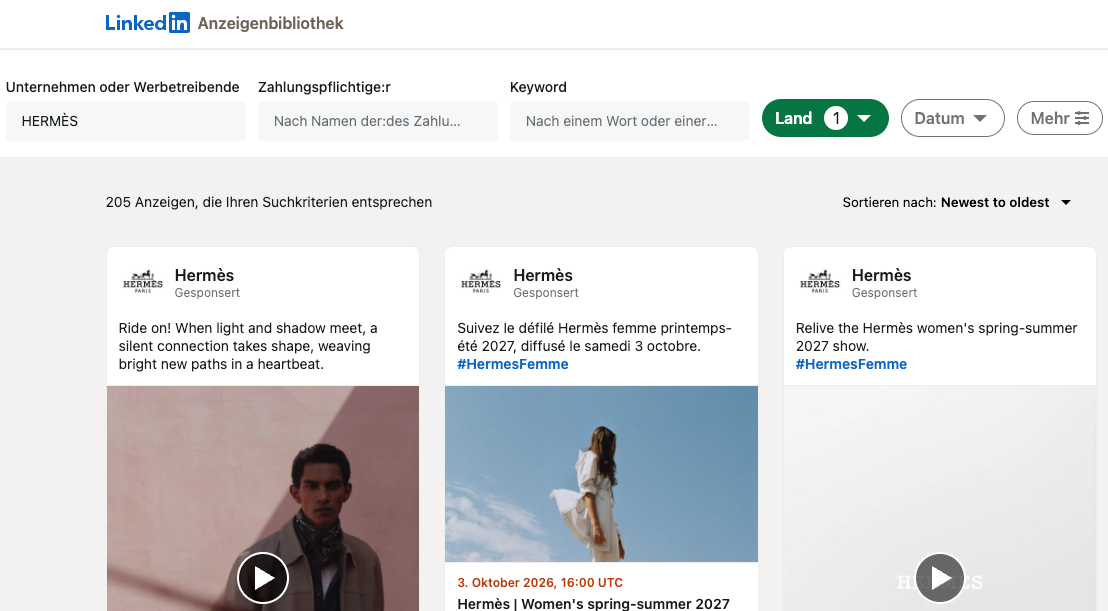Click #HermesFemme hashtag in the Suivez le défilé ad
The image size is (1108, 611).
512,364
